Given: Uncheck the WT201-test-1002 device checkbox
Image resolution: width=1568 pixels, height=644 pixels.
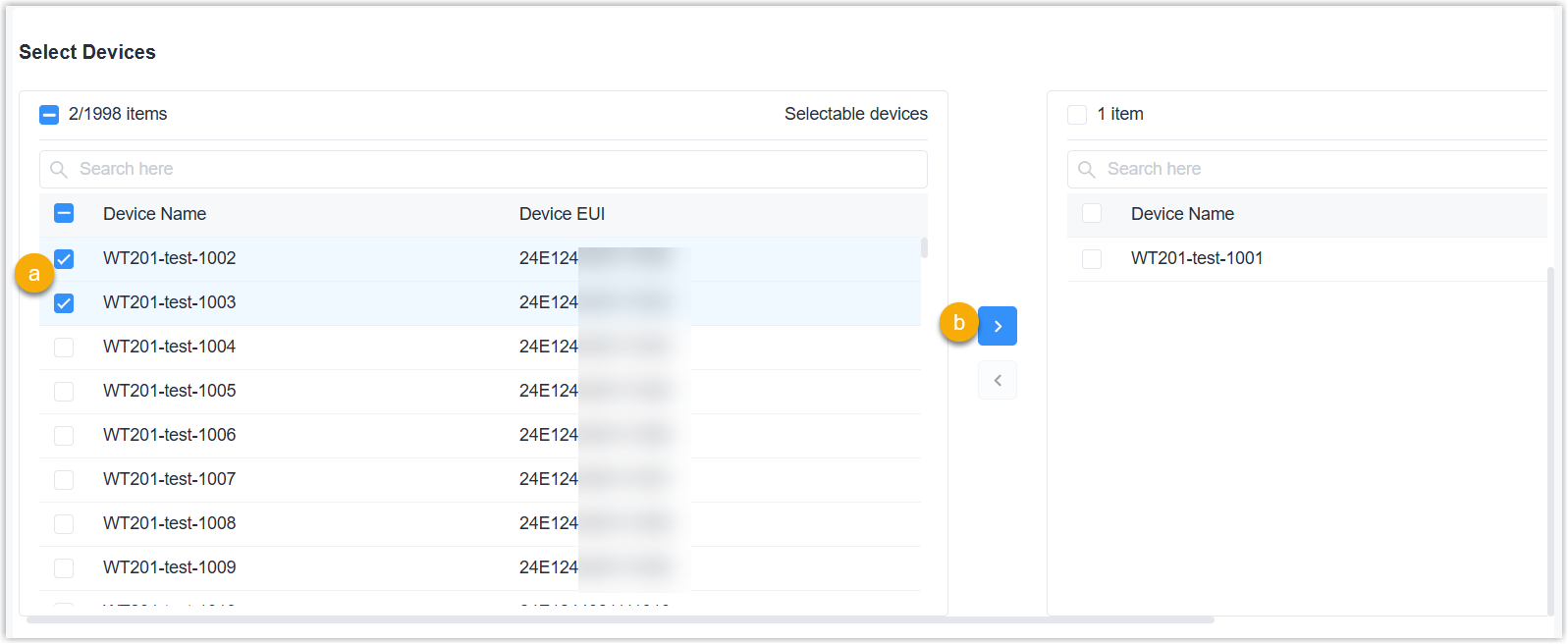Looking at the screenshot, I should point(64,259).
